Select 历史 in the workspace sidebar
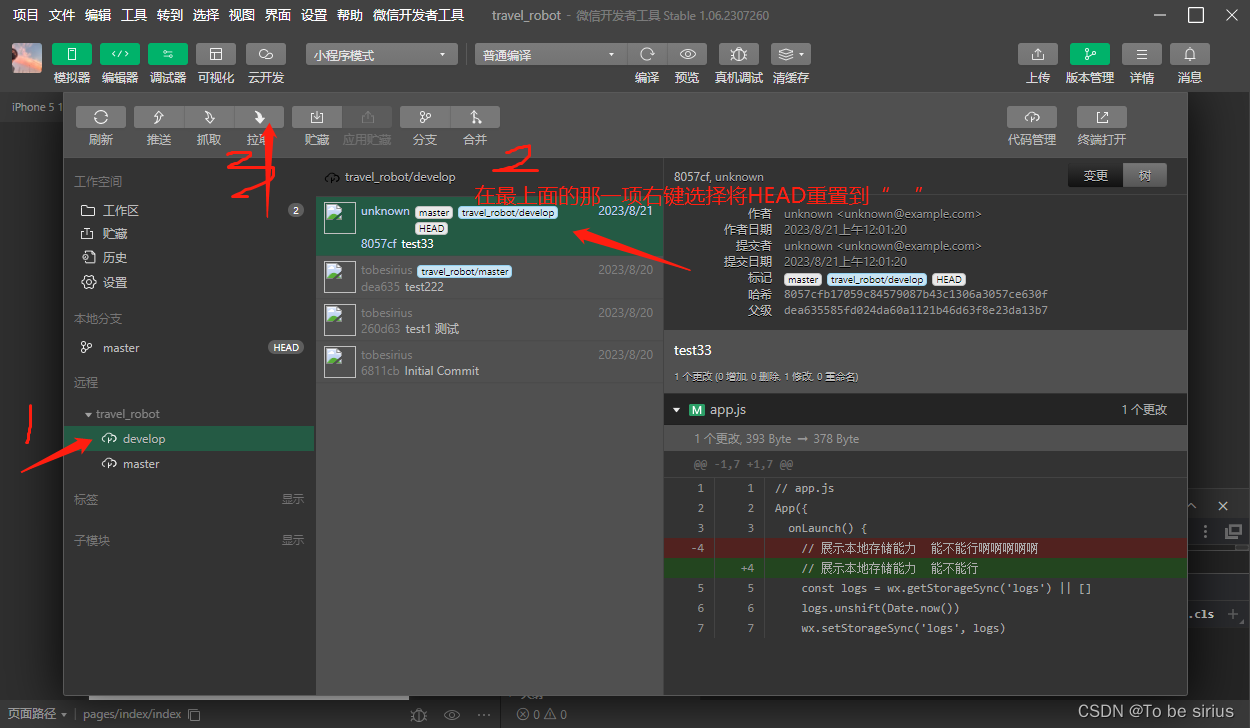Image resolution: width=1250 pixels, height=728 pixels. coord(190,257)
